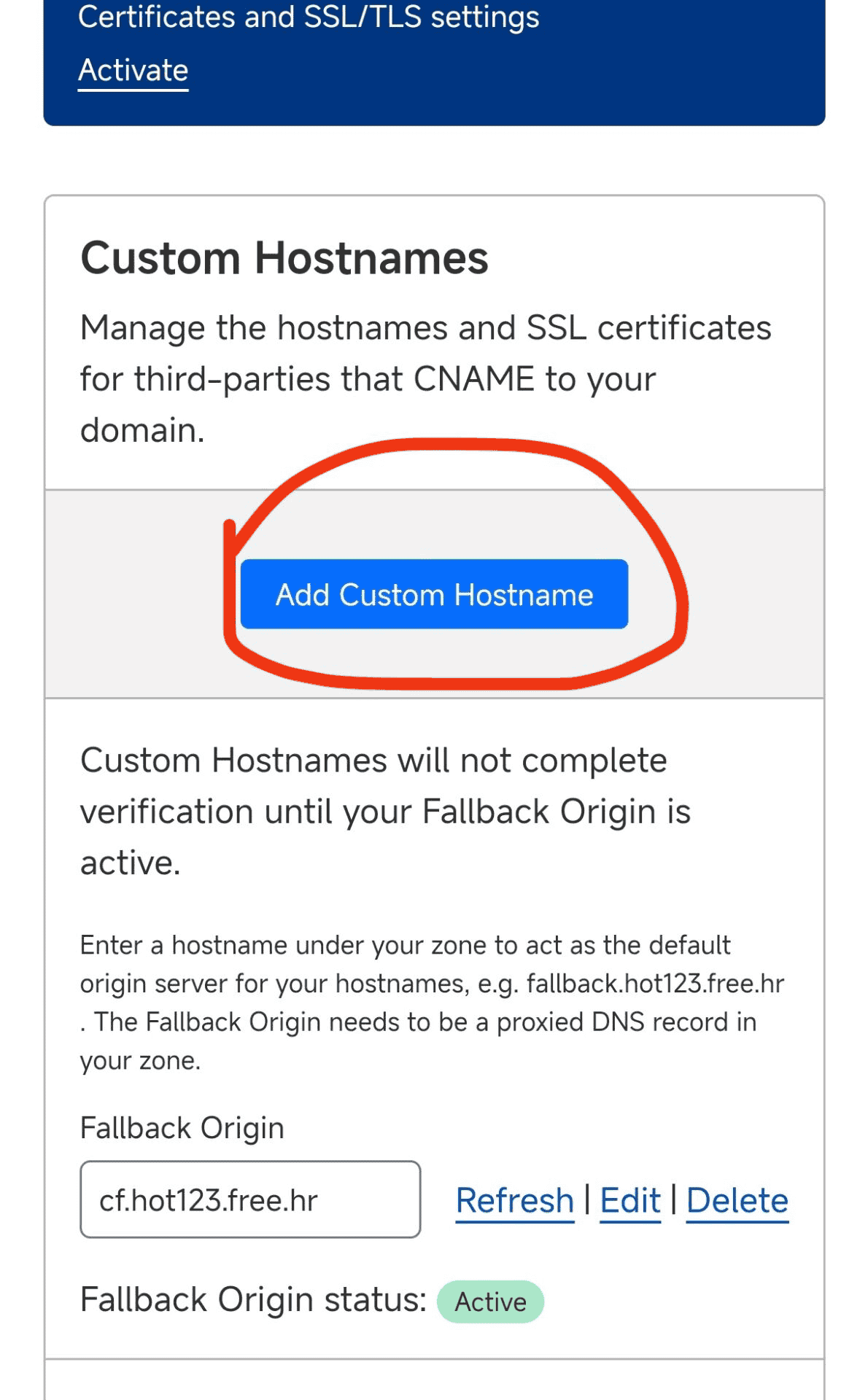Click the Fallback Origin verification notice text

pos(385,812)
